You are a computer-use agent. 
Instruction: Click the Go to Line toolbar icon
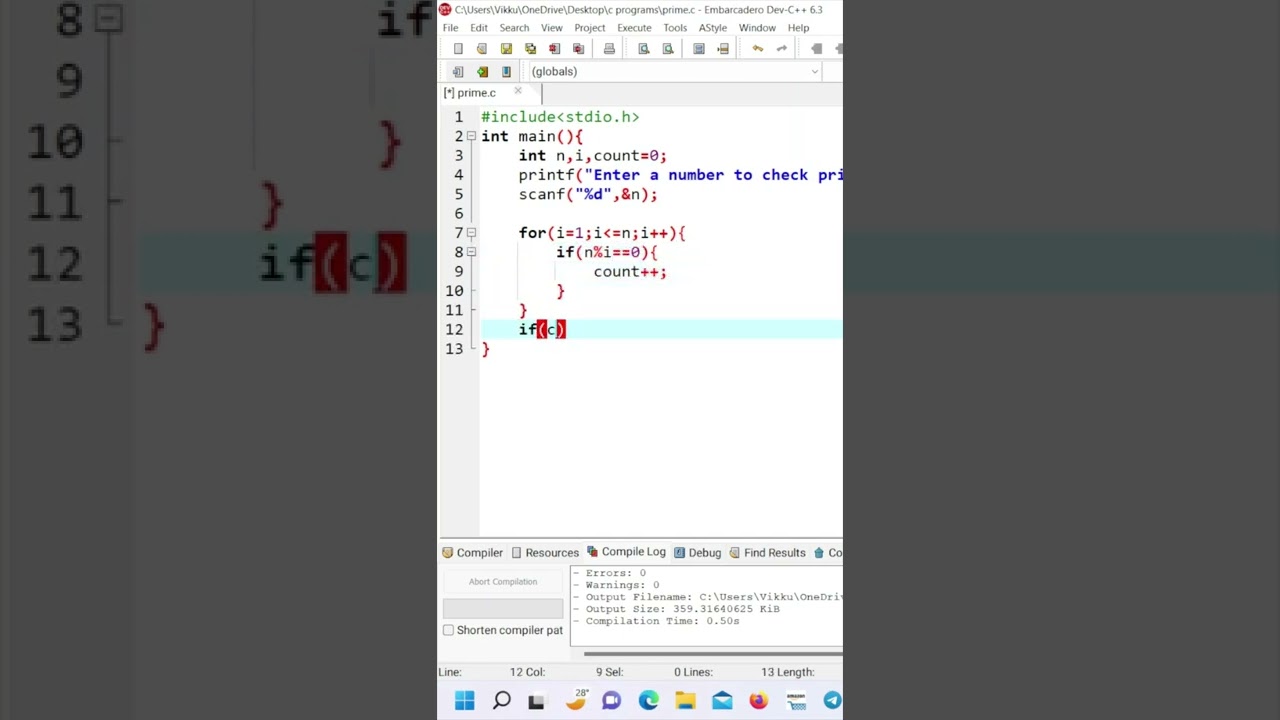[723, 49]
